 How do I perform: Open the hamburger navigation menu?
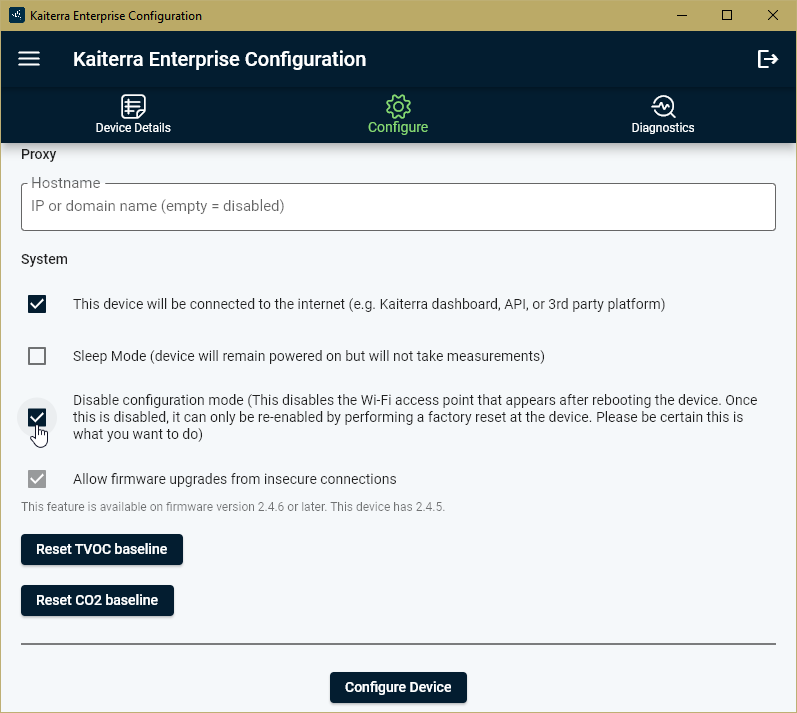(x=29, y=59)
